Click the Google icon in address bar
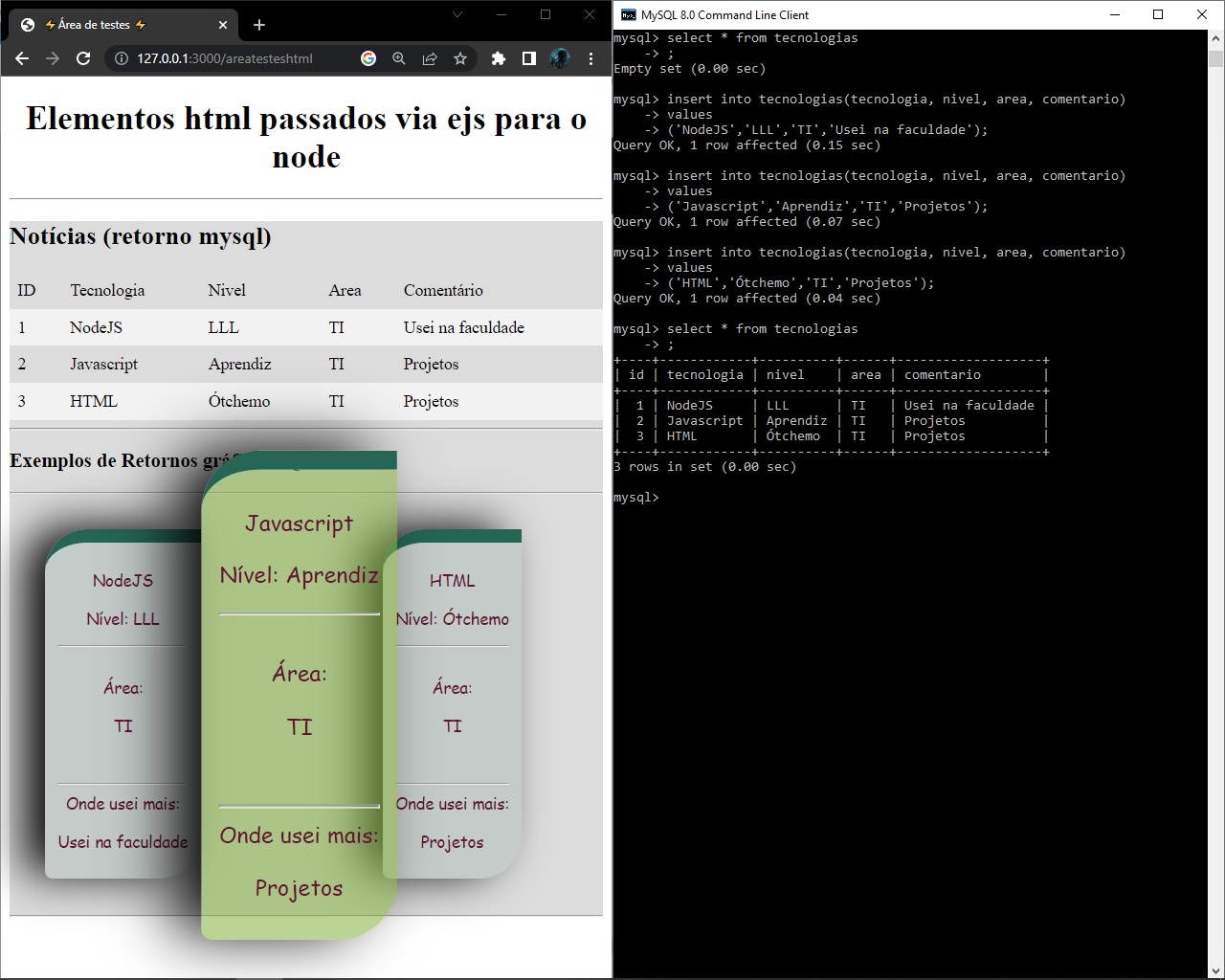 (368, 58)
